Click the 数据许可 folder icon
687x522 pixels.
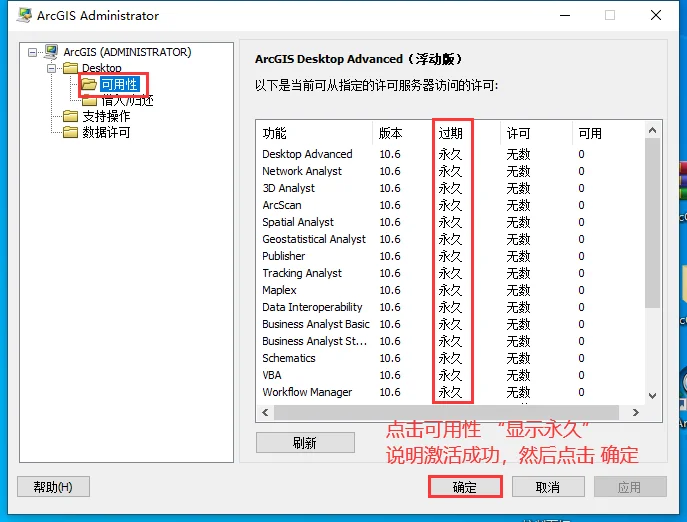click(x=71, y=132)
